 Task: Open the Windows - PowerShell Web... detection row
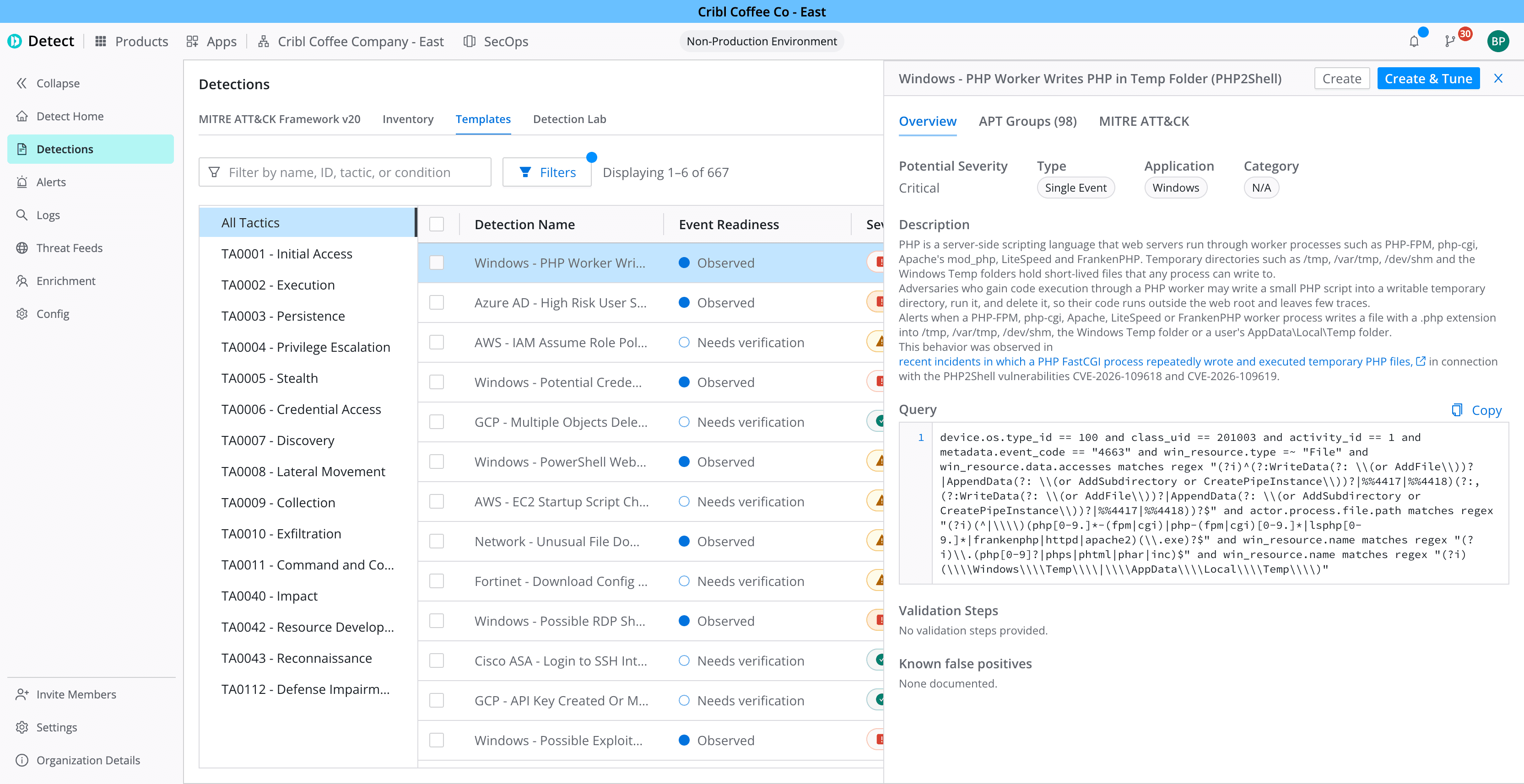coord(651,462)
